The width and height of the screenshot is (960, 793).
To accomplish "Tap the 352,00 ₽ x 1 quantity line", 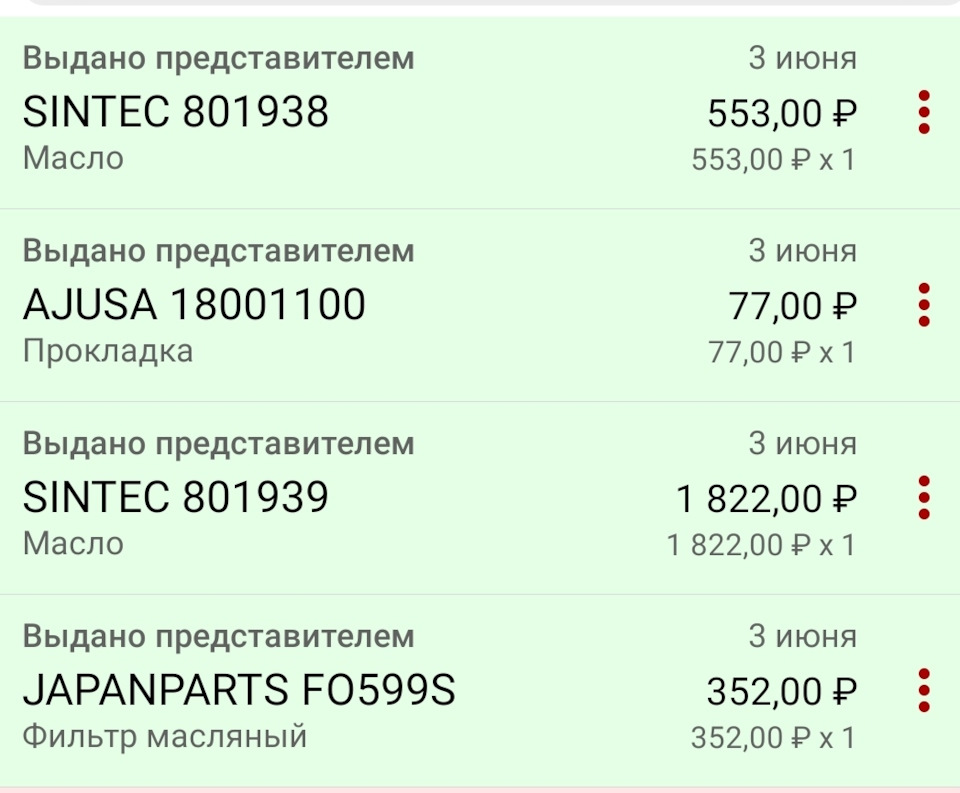I will click(x=773, y=738).
